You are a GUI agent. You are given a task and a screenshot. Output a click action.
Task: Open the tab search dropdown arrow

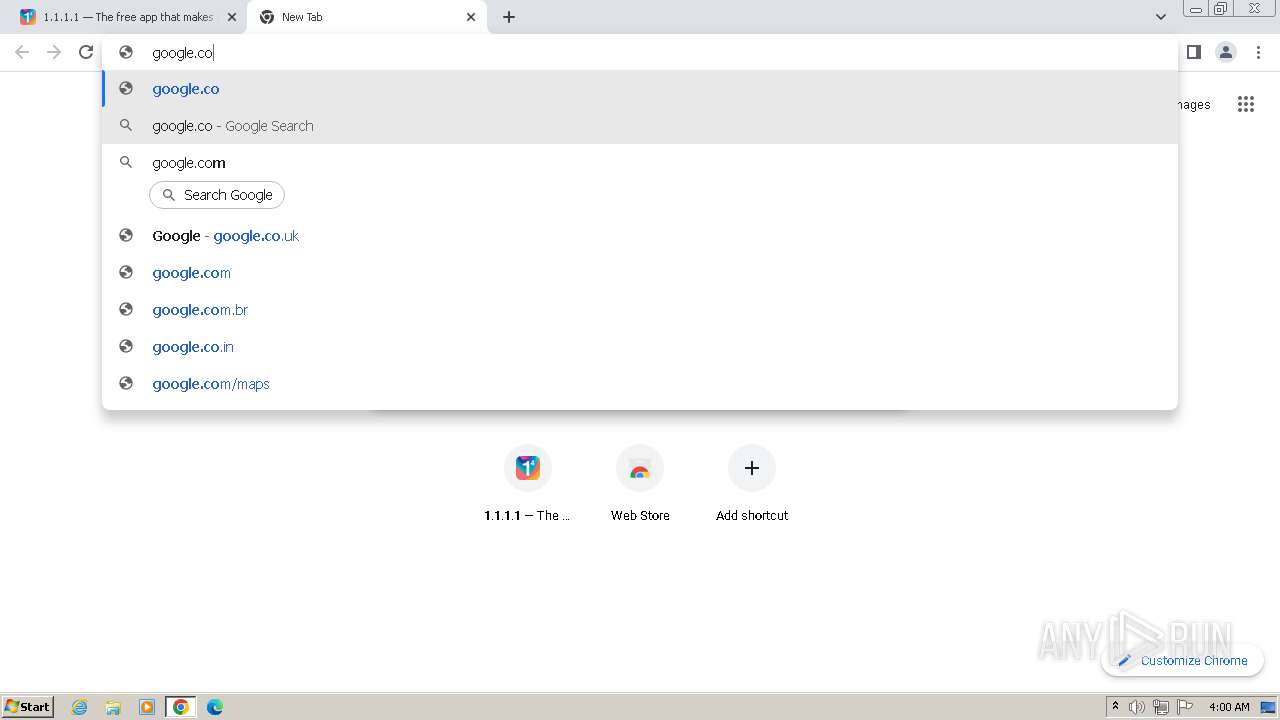coord(1160,17)
